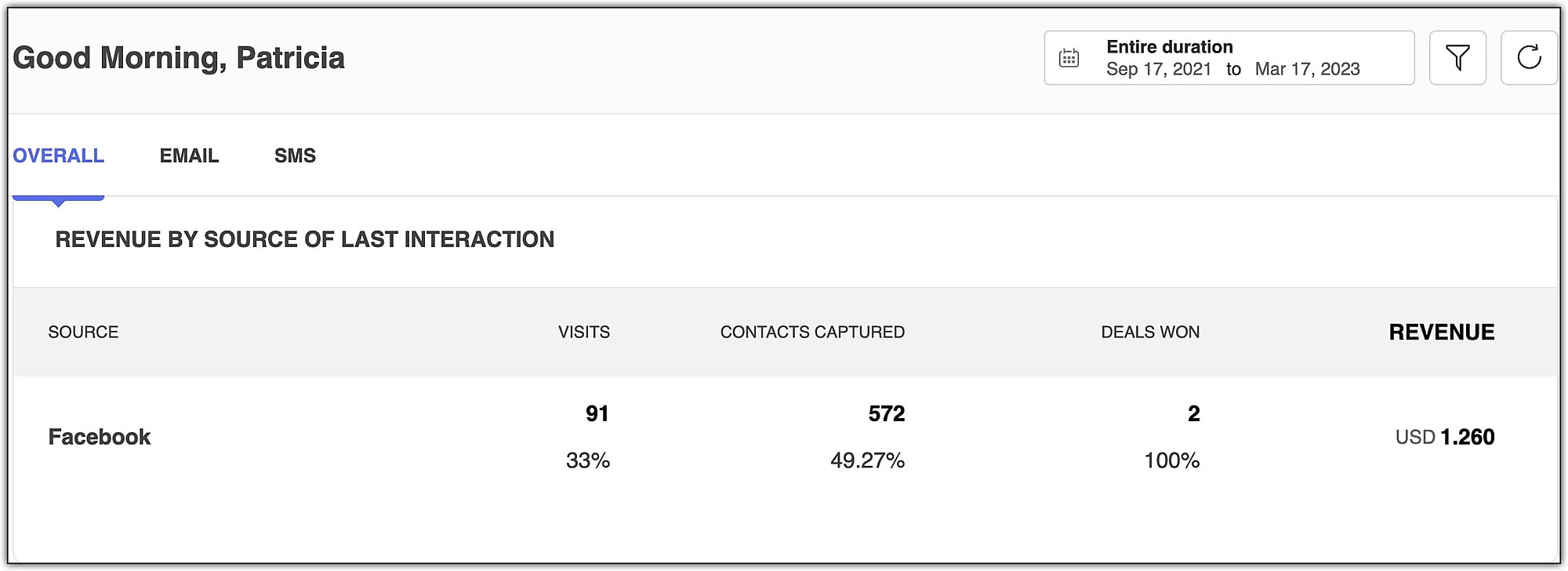
Task: Click the calendar icon in date picker
Action: [x=1069, y=58]
